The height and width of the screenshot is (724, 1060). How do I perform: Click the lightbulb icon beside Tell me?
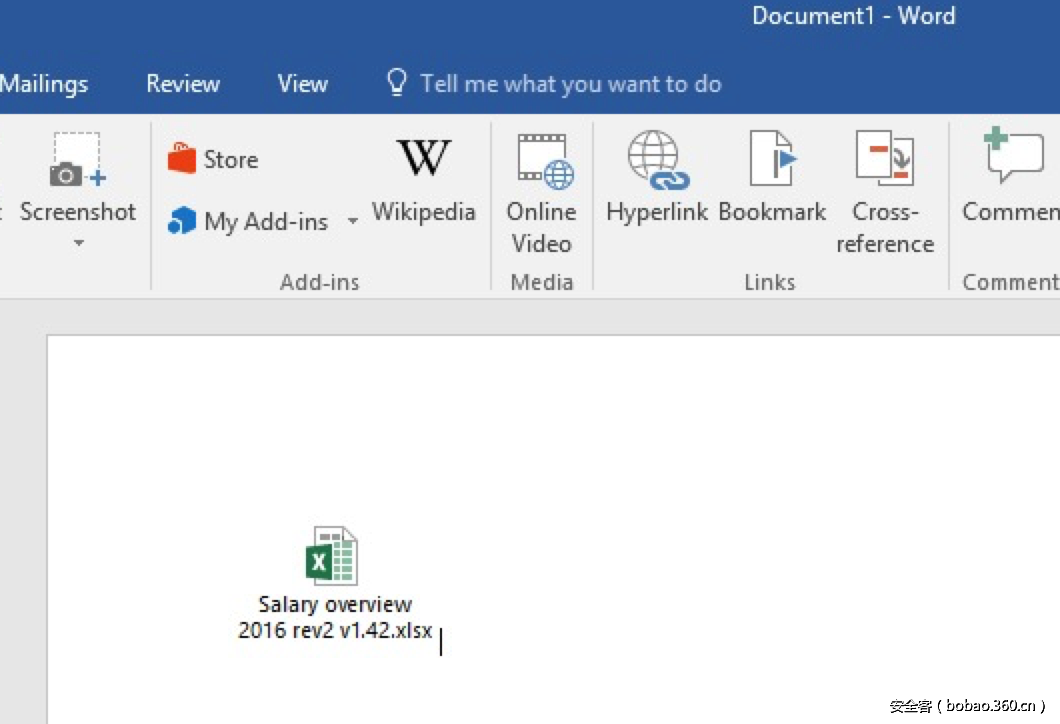click(x=397, y=83)
